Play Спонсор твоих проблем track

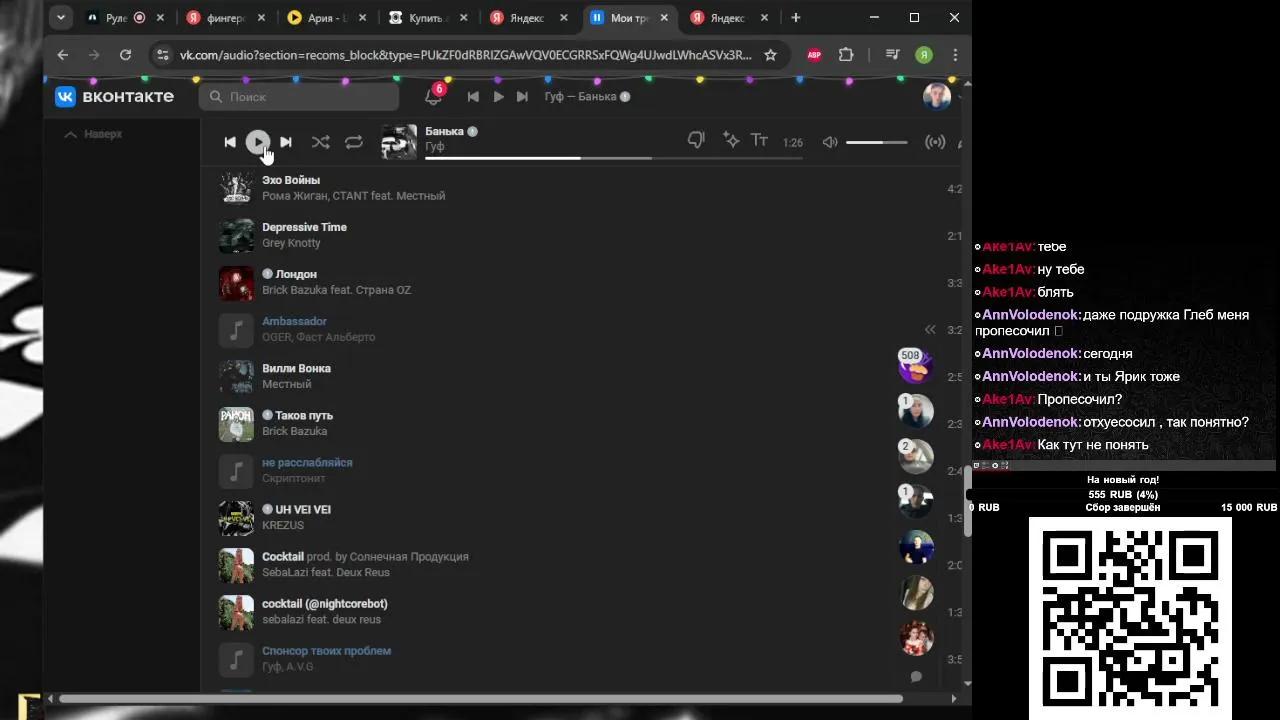tap(326, 650)
